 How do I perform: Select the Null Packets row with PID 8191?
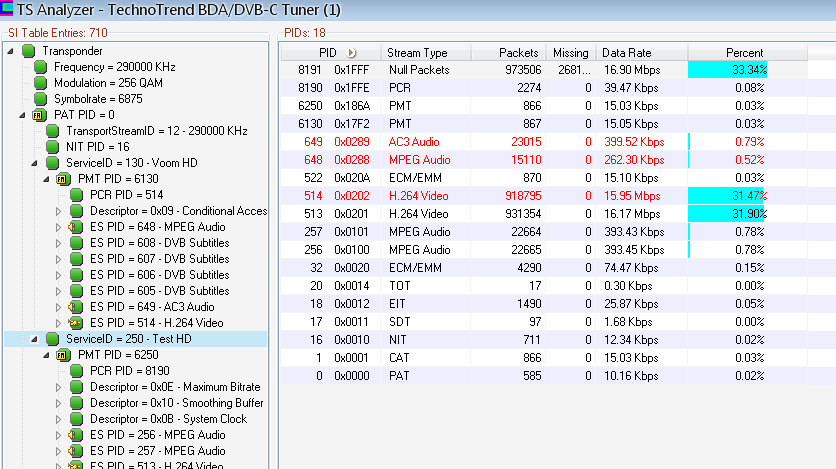(x=420, y=70)
